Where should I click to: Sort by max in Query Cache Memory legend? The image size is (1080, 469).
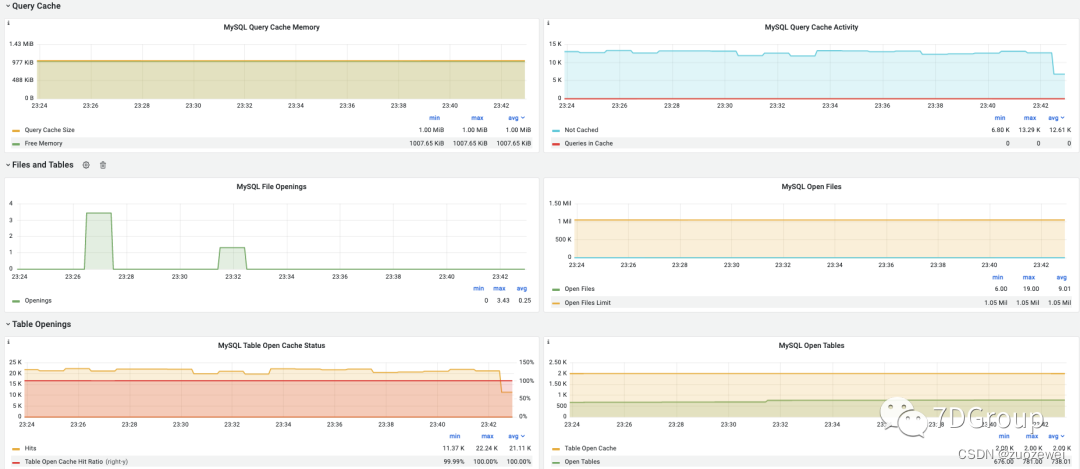[x=477, y=118]
